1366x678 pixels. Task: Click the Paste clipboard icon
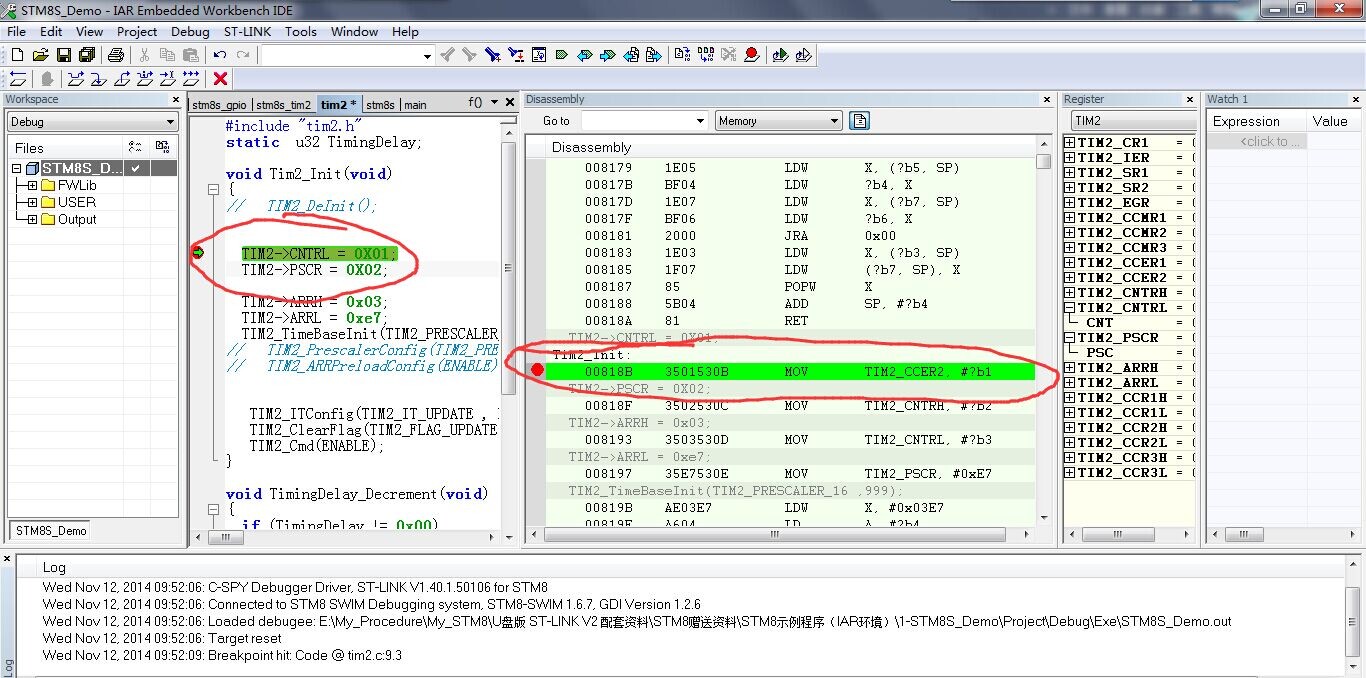[190, 55]
